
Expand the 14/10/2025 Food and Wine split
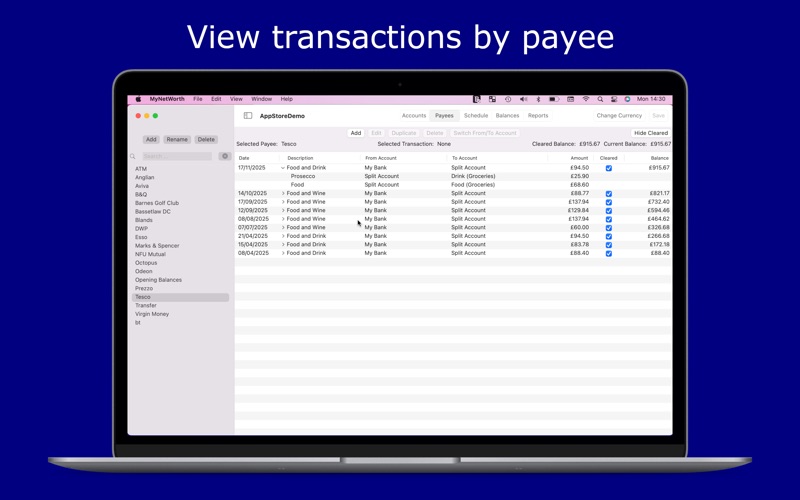point(283,193)
